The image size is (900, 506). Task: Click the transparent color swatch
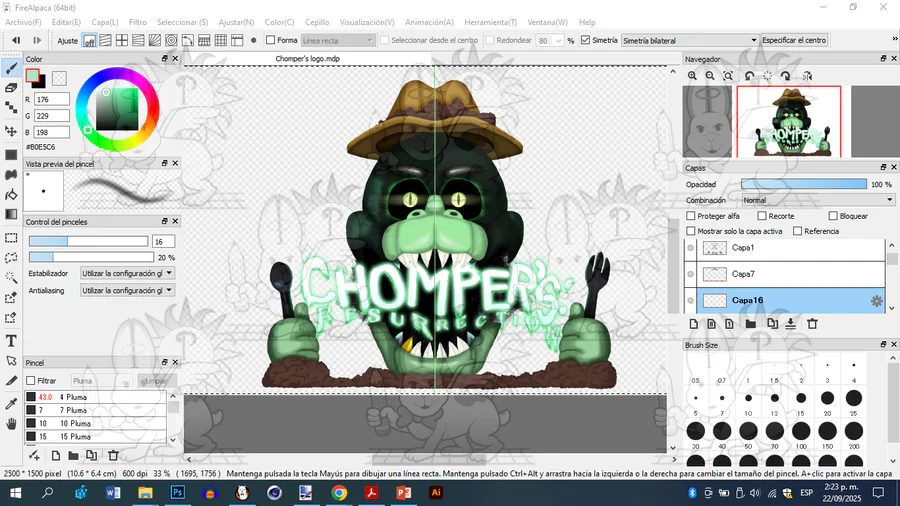click(59, 77)
